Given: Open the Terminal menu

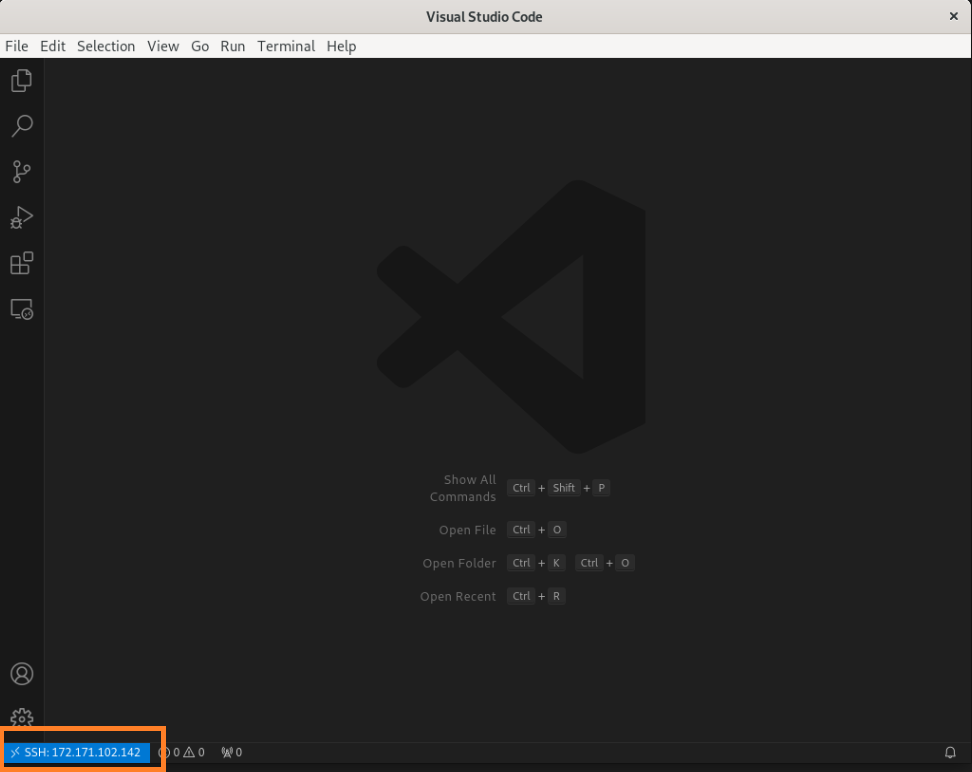Looking at the screenshot, I should (286, 46).
